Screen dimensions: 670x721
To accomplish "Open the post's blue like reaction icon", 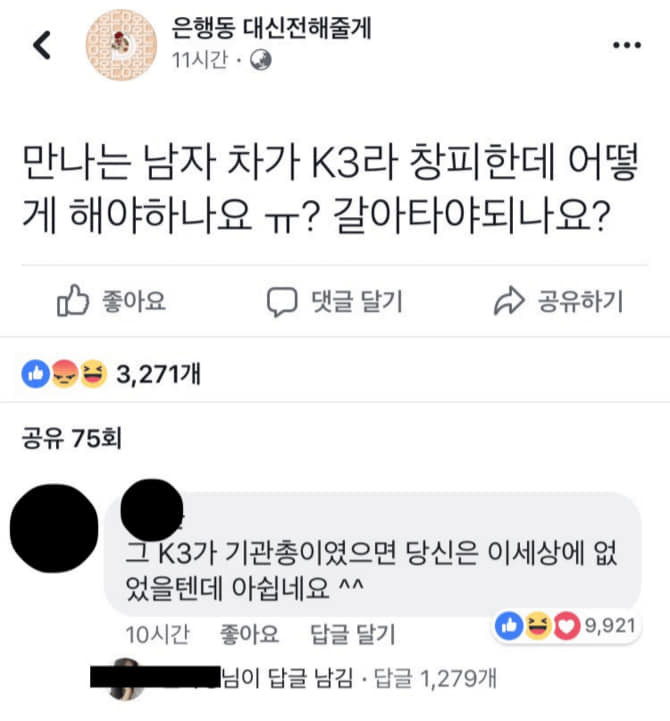I will 36,373.
